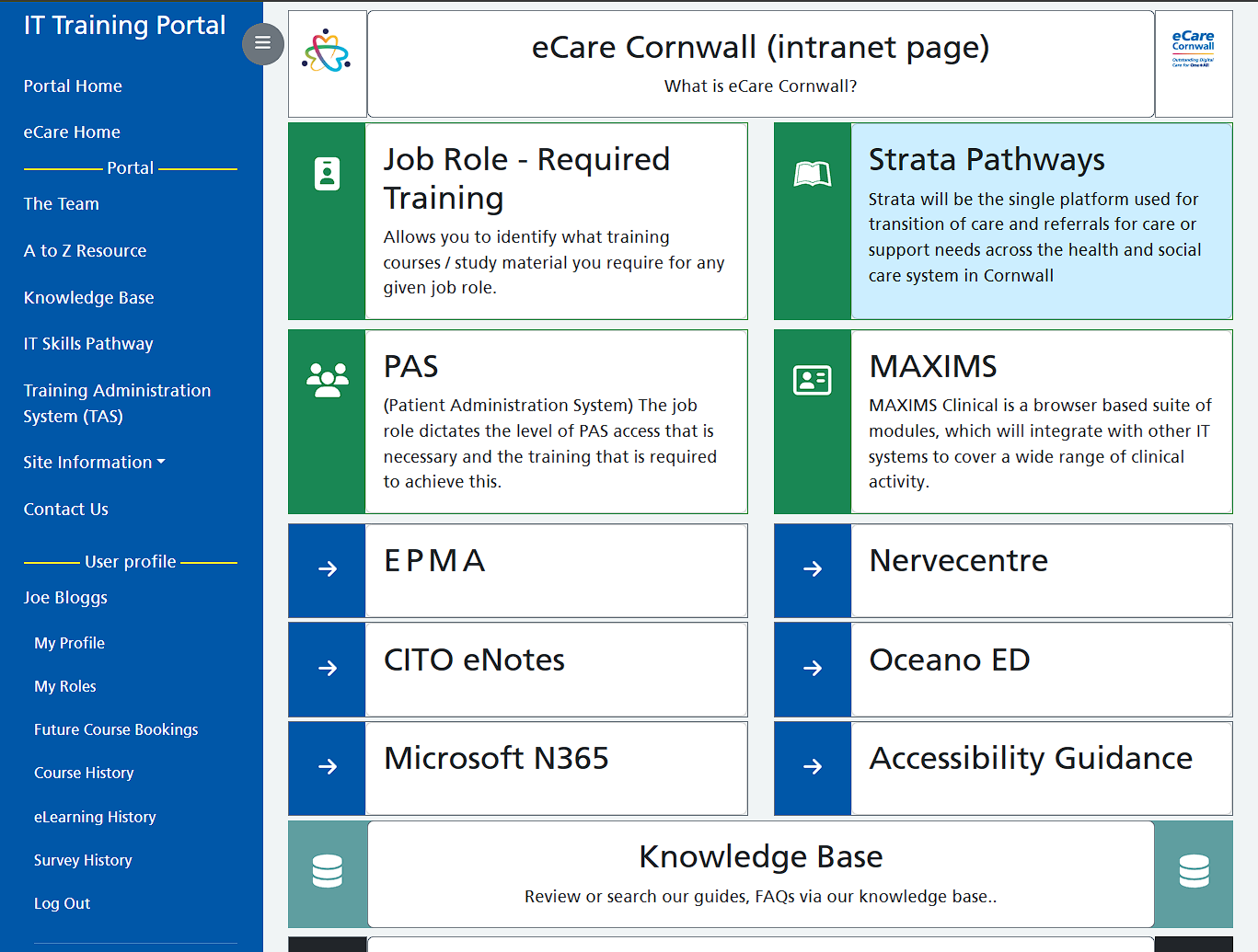Open the Strata Pathways card title
This screenshot has height=952, width=1258.
(x=987, y=160)
